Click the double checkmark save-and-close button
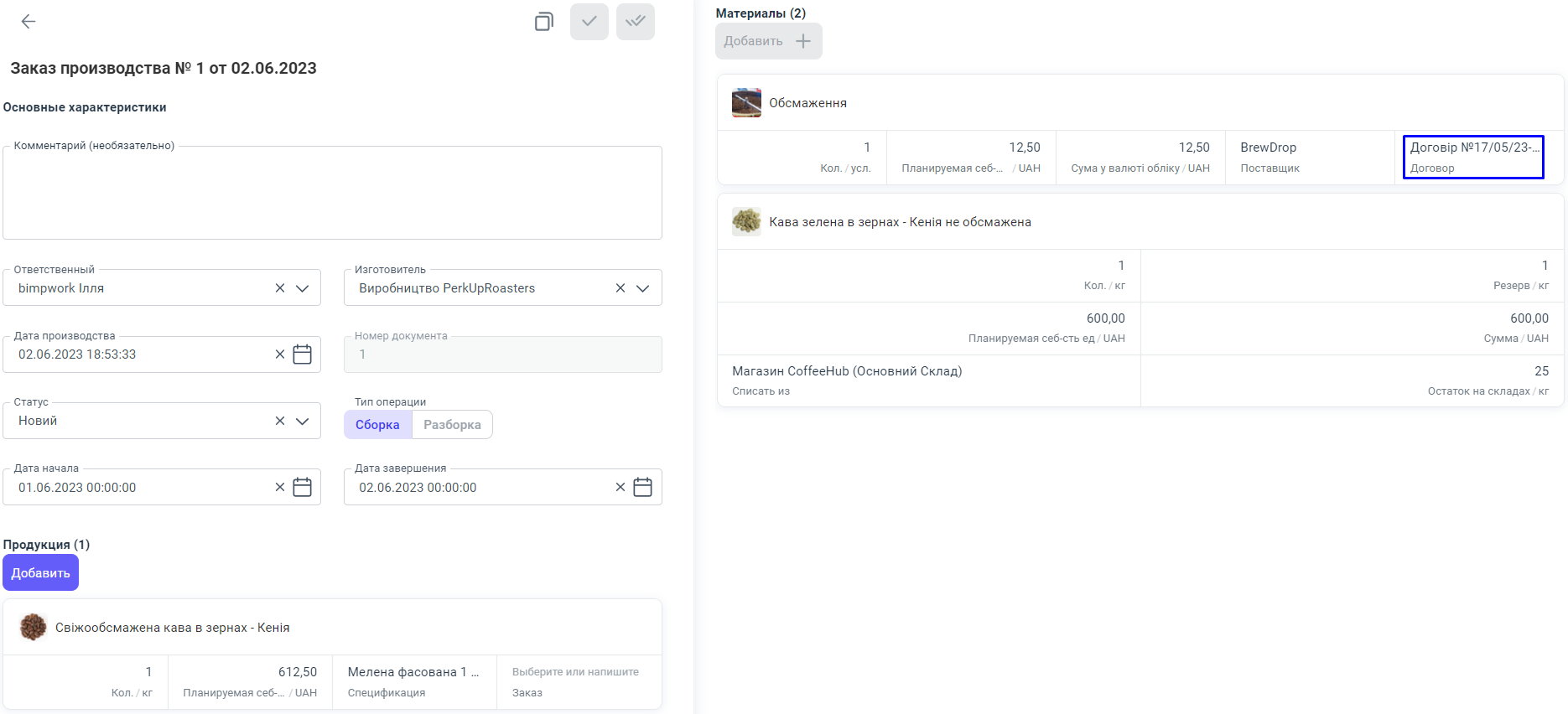 636,22
